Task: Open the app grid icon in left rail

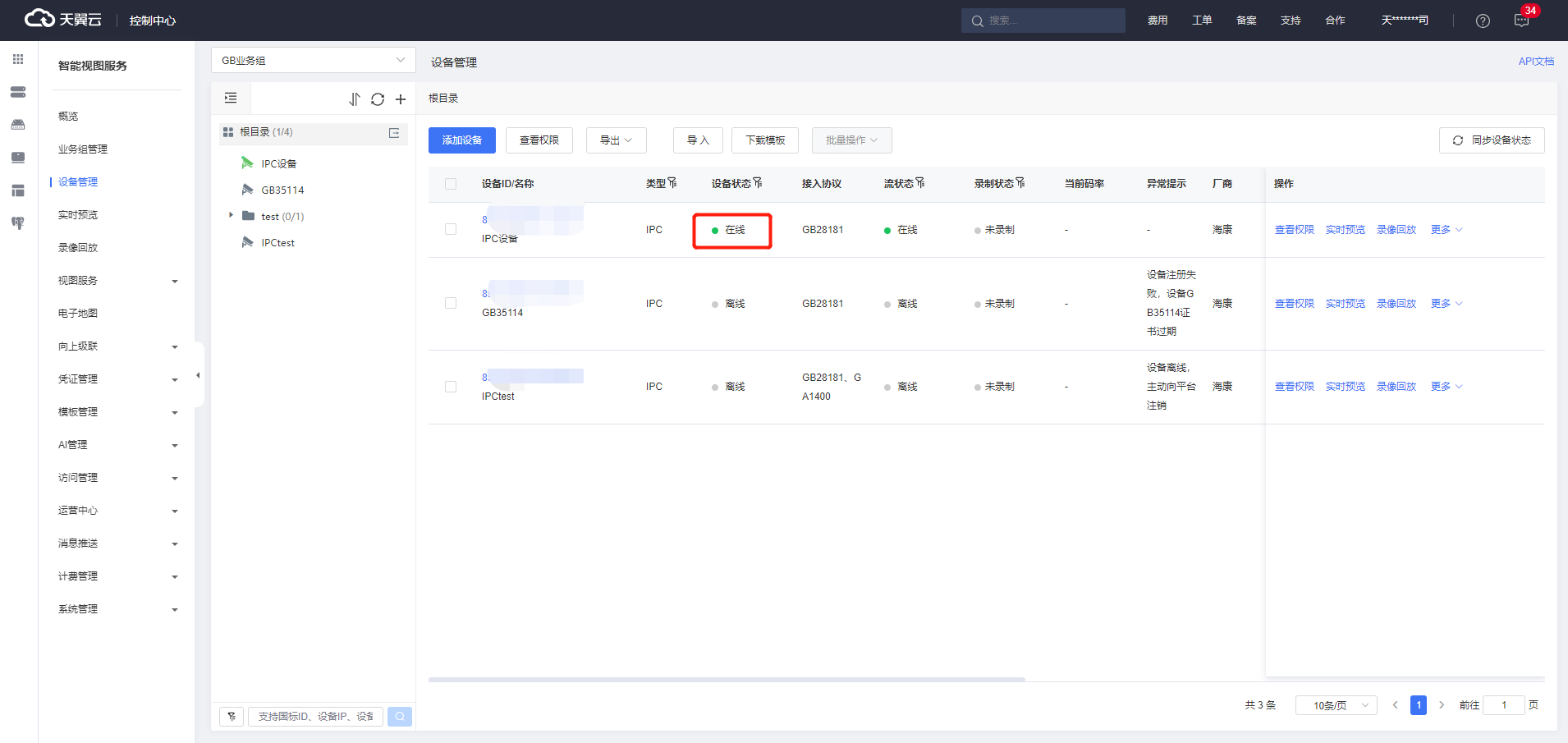Action: [18, 59]
